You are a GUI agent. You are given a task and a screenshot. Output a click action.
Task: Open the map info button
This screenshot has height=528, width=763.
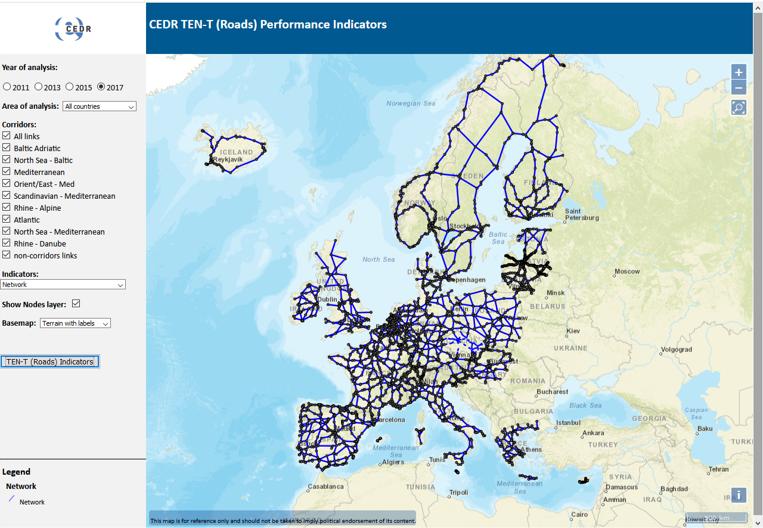[738, 495]
